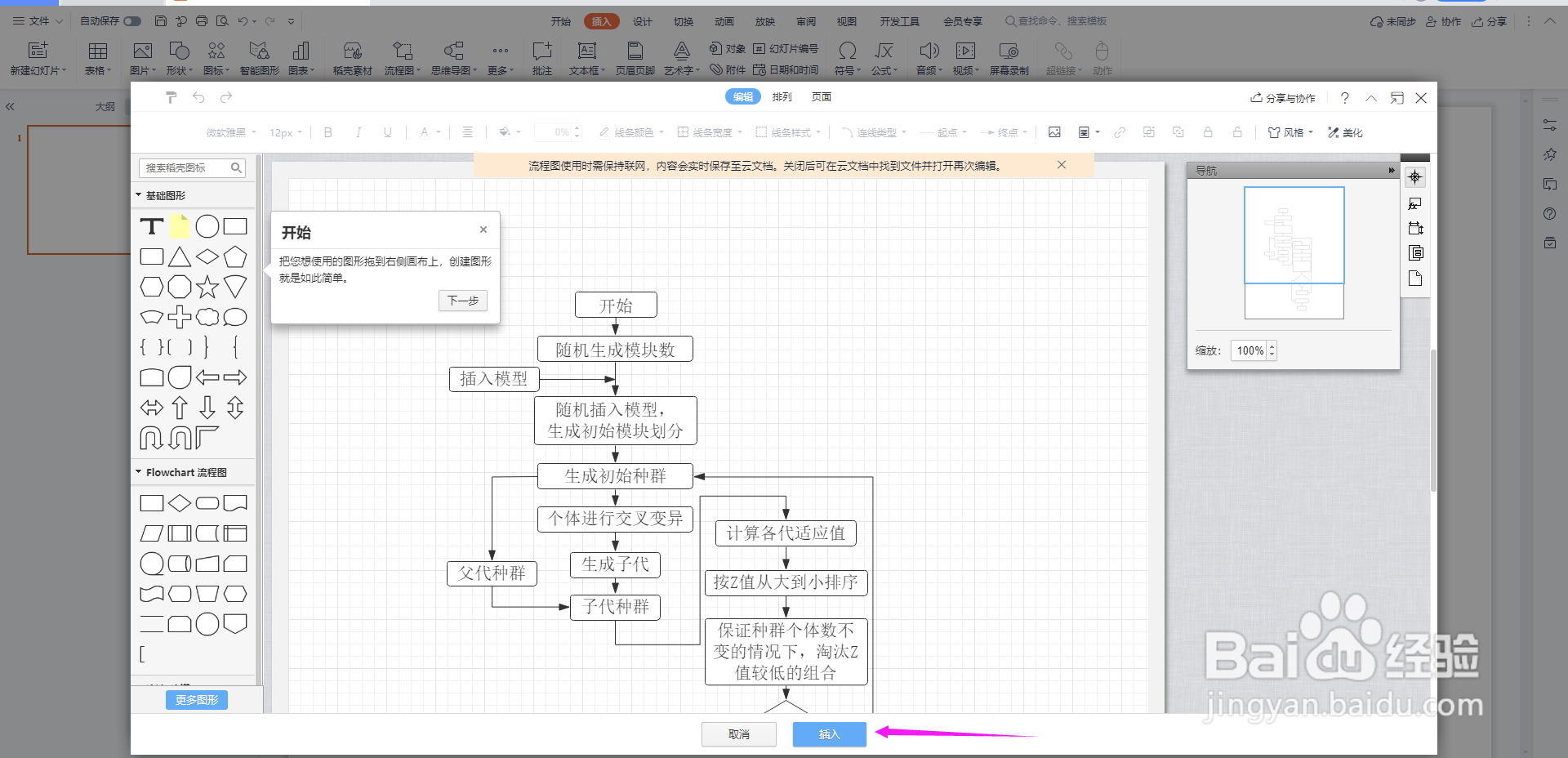Viewport: 1568px width, 758px height.
Task: Open the 线条宽度 line width dropdown
Action: [x=710, y=132]
